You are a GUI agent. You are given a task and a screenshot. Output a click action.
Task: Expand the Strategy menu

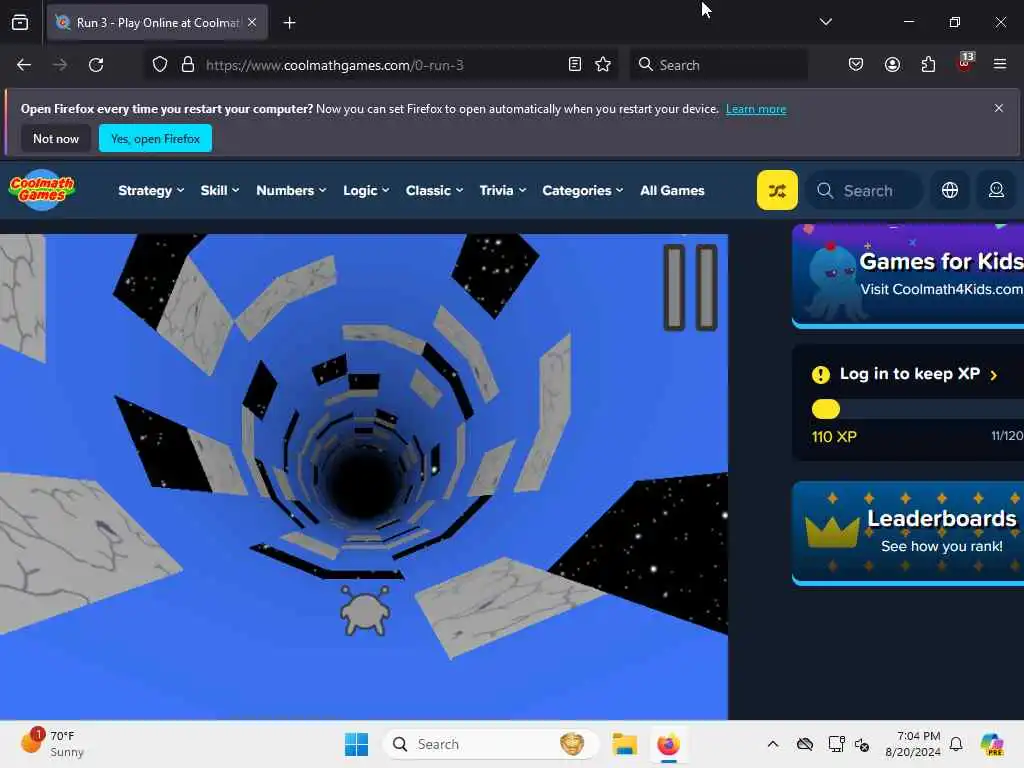coord(151,191)
